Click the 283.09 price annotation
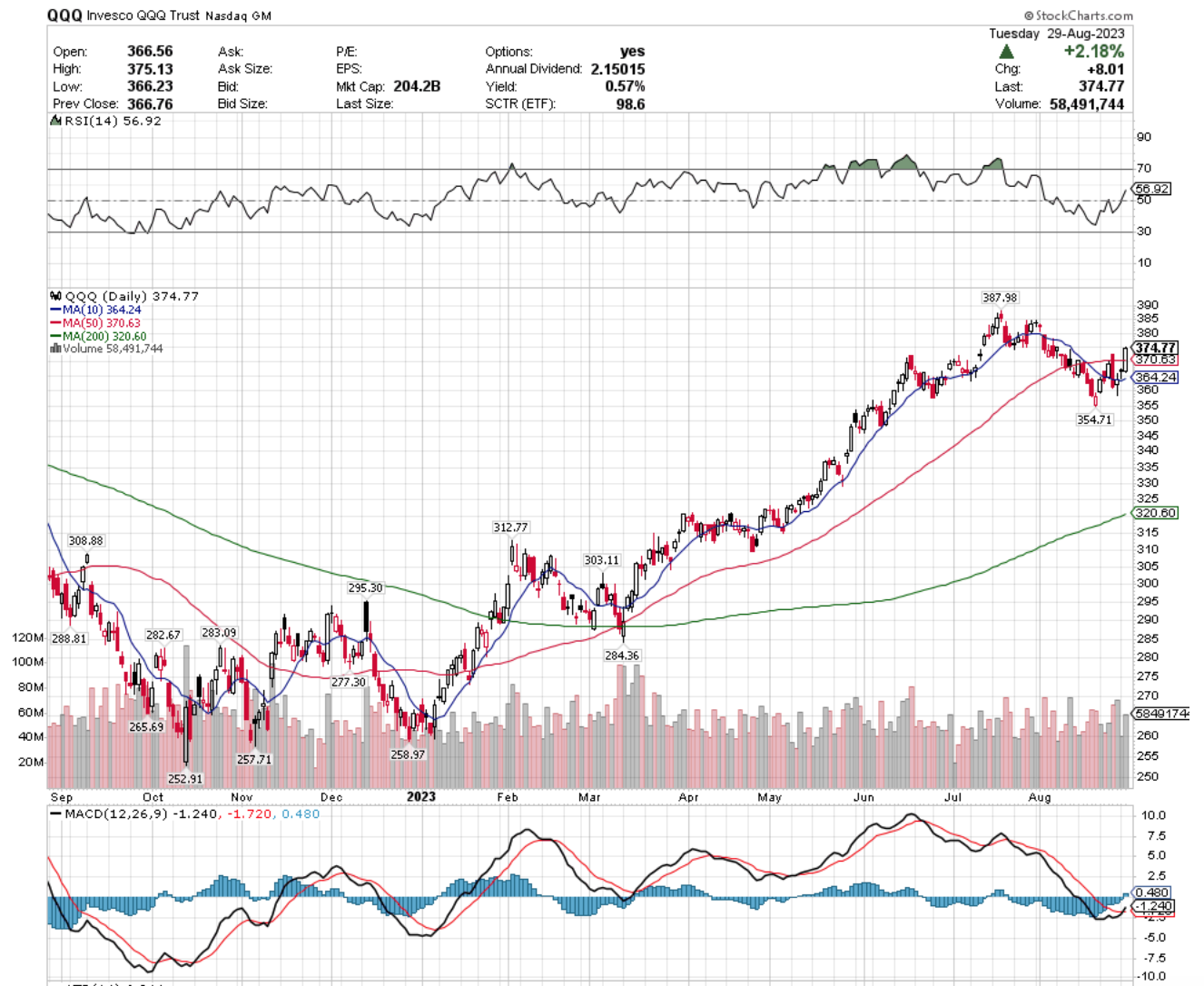The height and width of the screenshot is (986, 1204). (x=219, y=633)
